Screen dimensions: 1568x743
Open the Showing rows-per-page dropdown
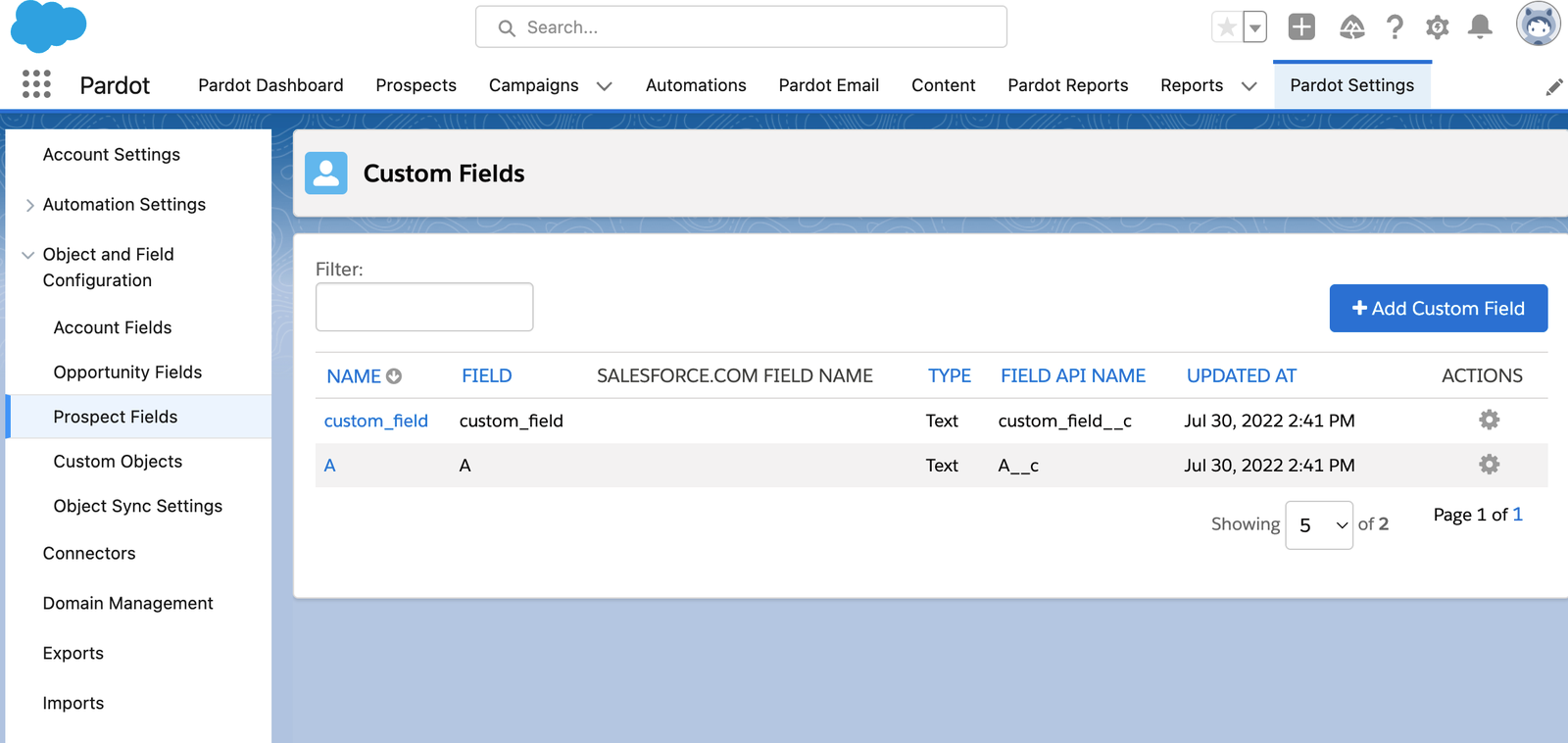1318,525
